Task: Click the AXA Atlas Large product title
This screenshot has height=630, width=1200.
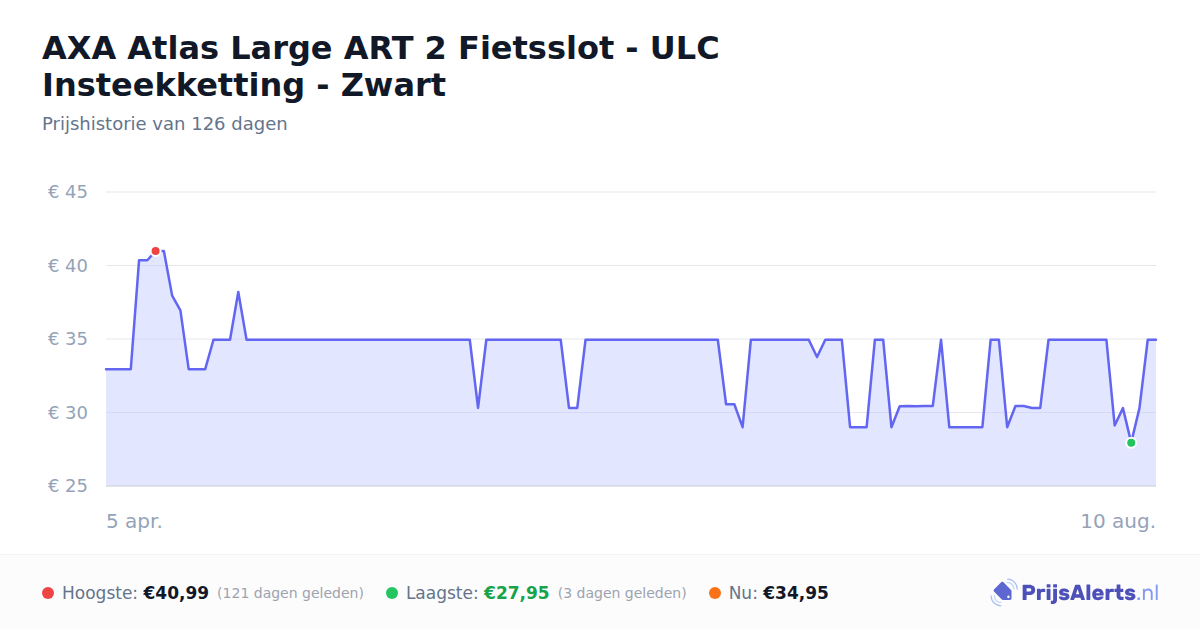Action: 381,66
